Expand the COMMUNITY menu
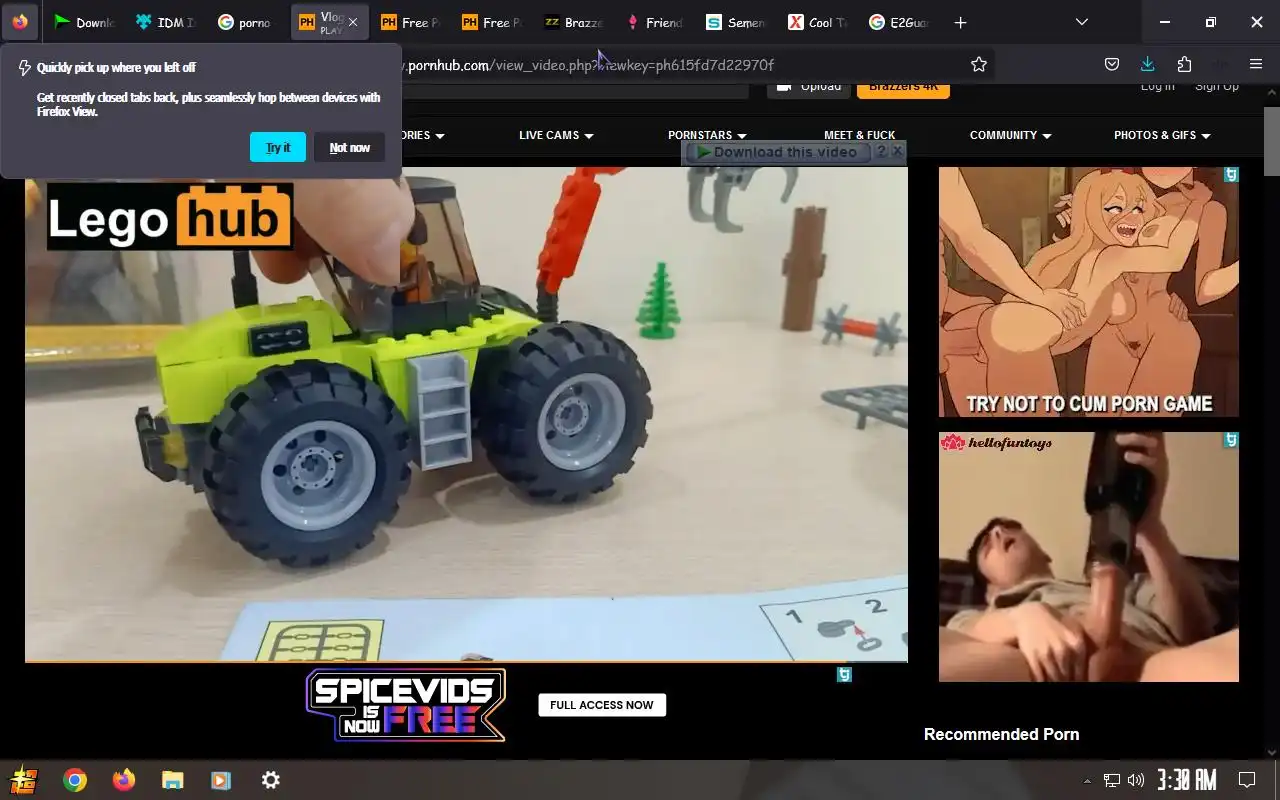This screenshot has height=800, width=1280. click(1010, 135)
